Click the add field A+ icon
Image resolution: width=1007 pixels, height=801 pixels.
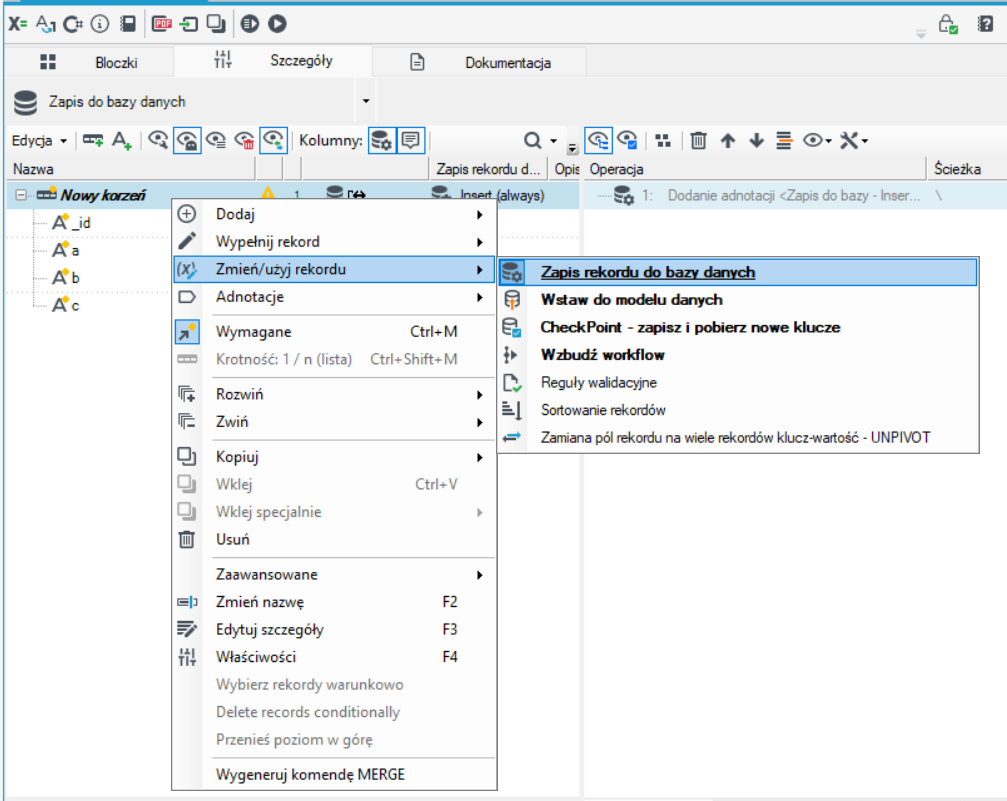click(x=121, y=140)
